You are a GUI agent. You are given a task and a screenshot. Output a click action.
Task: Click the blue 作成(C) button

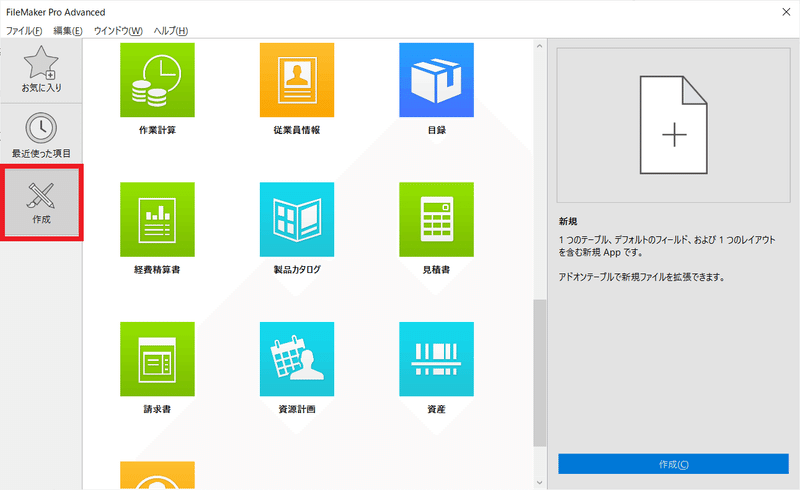coord(673,464)
